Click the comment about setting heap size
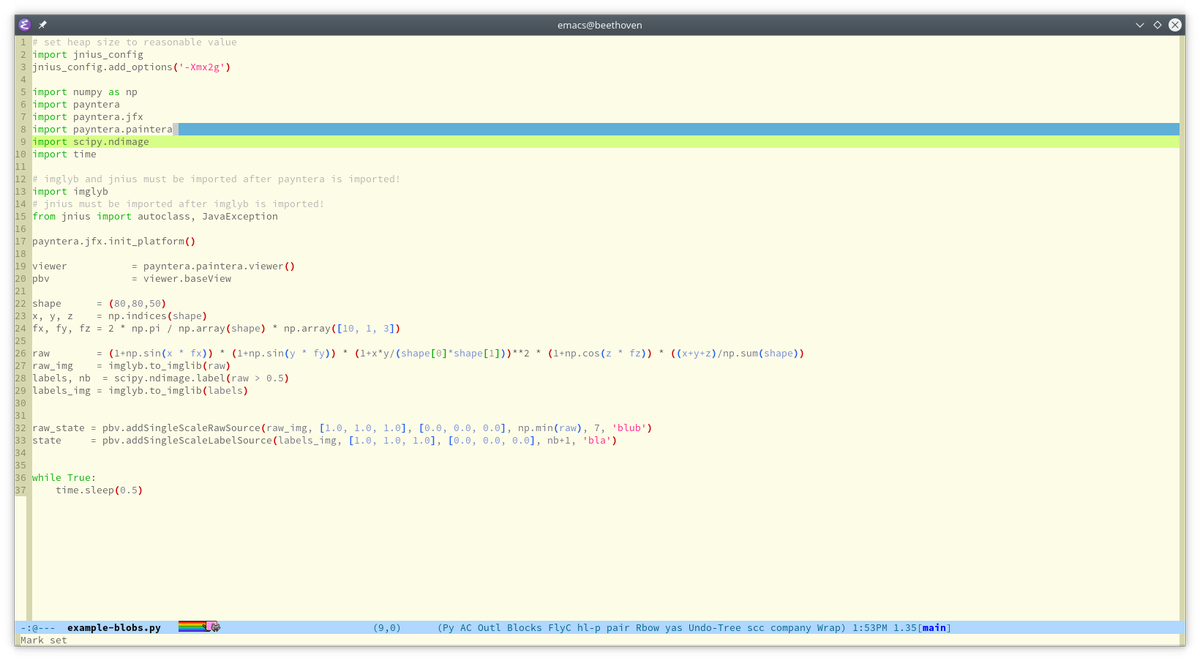The width and height of the screenshot is (1200, 661). click(135, 42)
